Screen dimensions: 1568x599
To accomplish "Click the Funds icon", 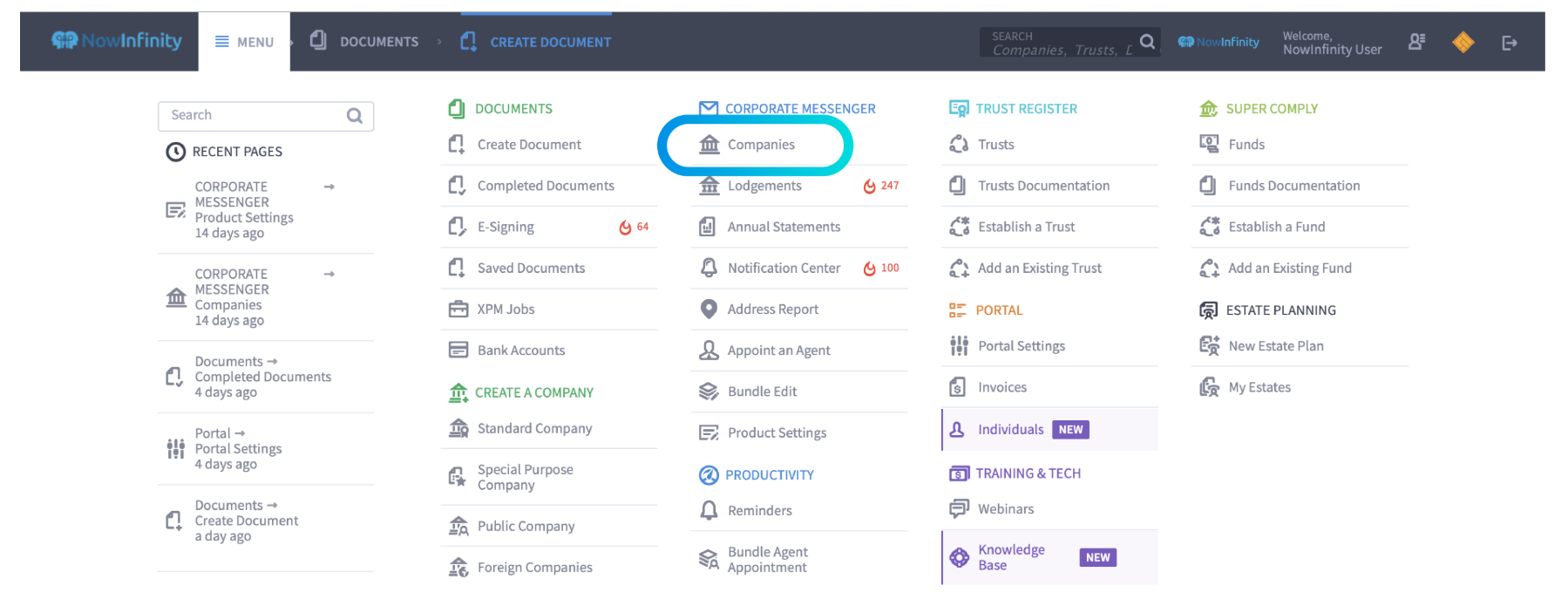I will tap(1209, 145).
